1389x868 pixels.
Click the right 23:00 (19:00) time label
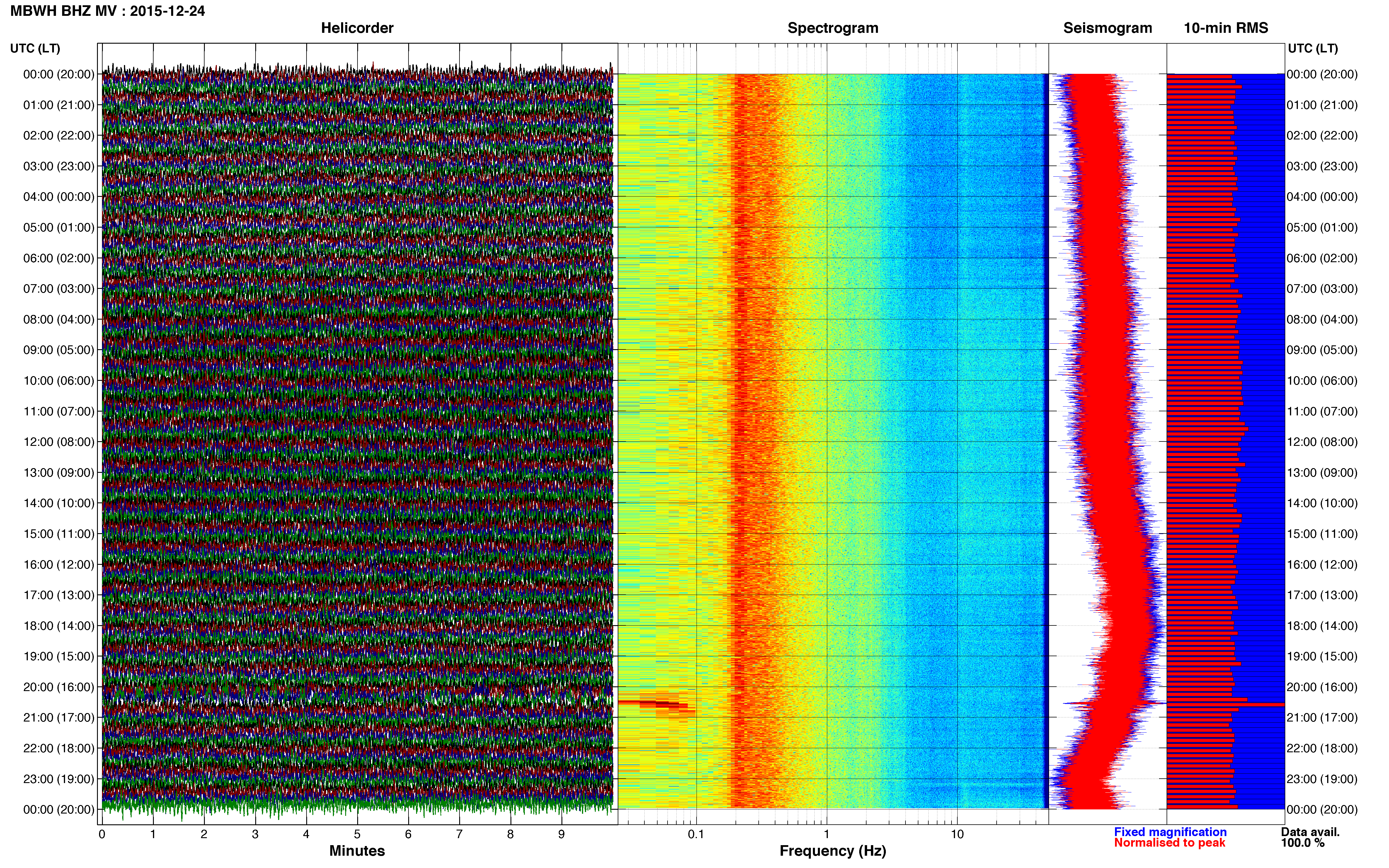[1322, 779]
